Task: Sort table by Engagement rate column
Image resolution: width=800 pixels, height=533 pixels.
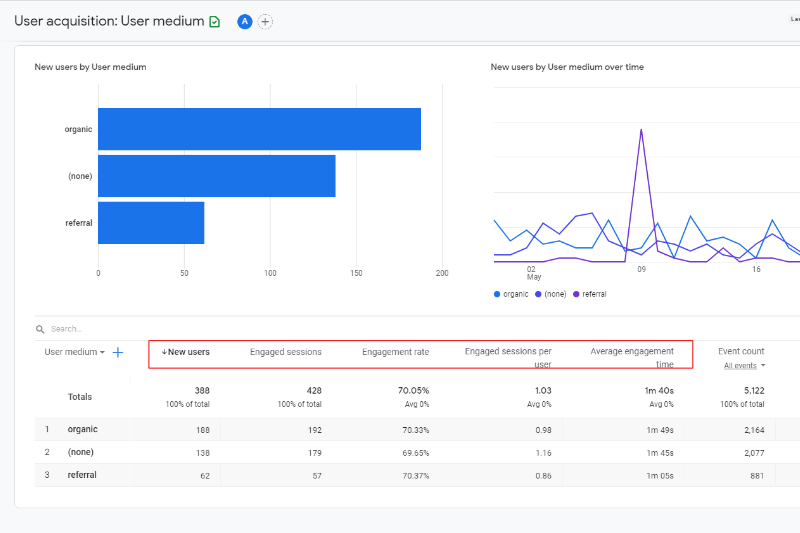Action: (395, 352)
